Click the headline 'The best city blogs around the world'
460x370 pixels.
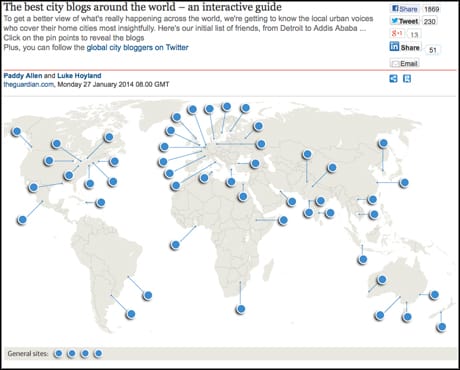89,7
